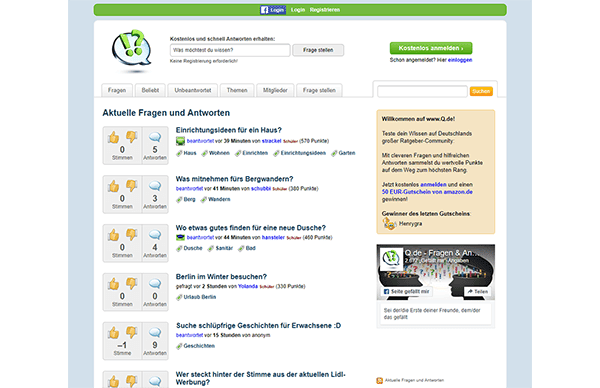Image resolution: width=600 pixels, height=388 pixels.
Task: Thumbs down 'Berlin im Winter besuchen?'
Action: pyautogui.click(x=131, y=284)
